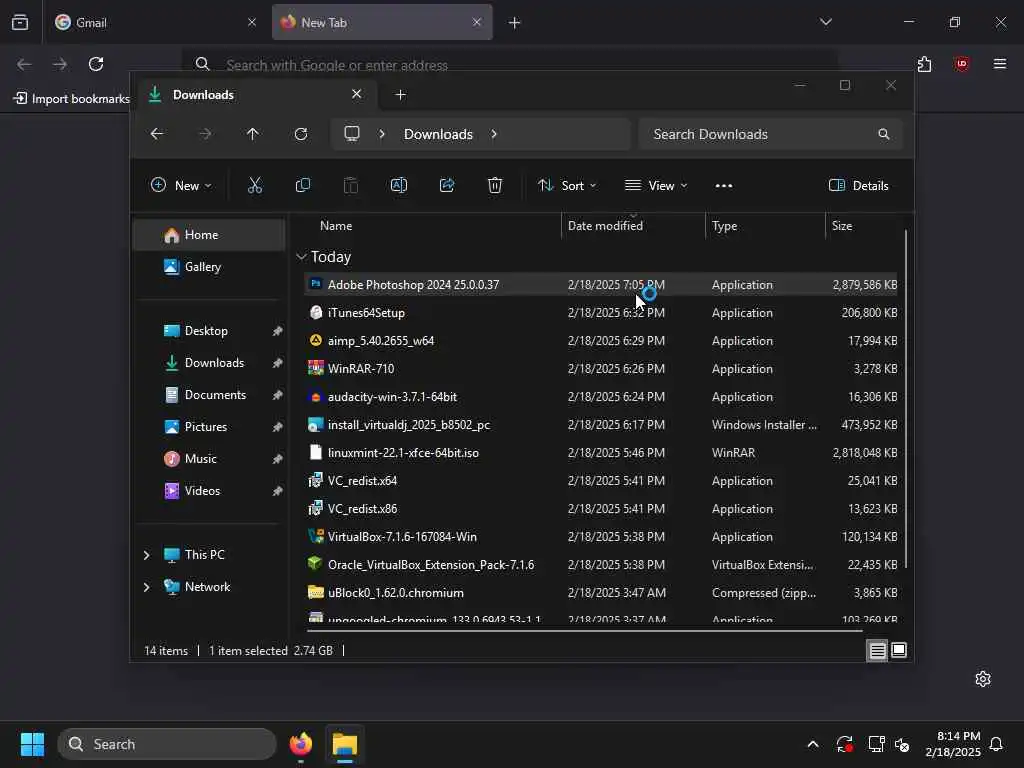Click the chevron after Downloads in address bar
Screen dimensions: 1024x768
[x=494, y=134]
